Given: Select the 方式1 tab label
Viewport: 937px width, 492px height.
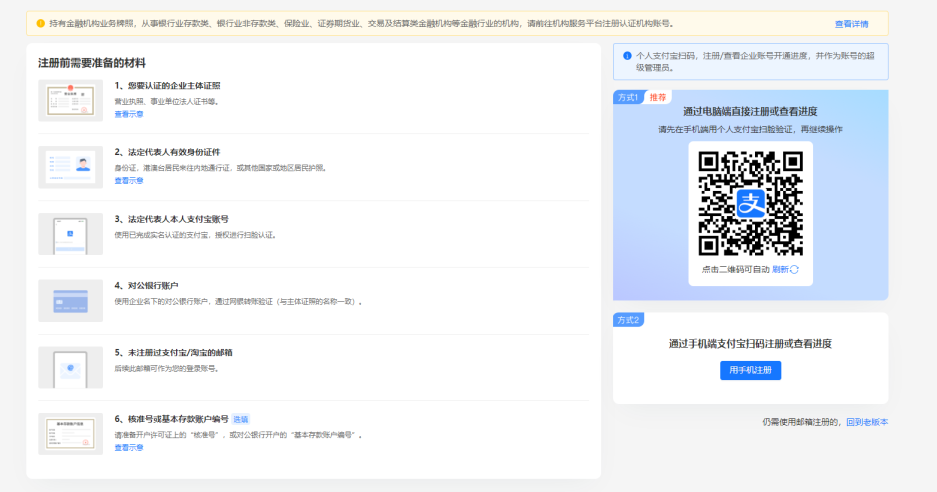Looking at the screenshot, I should [628, 97].
